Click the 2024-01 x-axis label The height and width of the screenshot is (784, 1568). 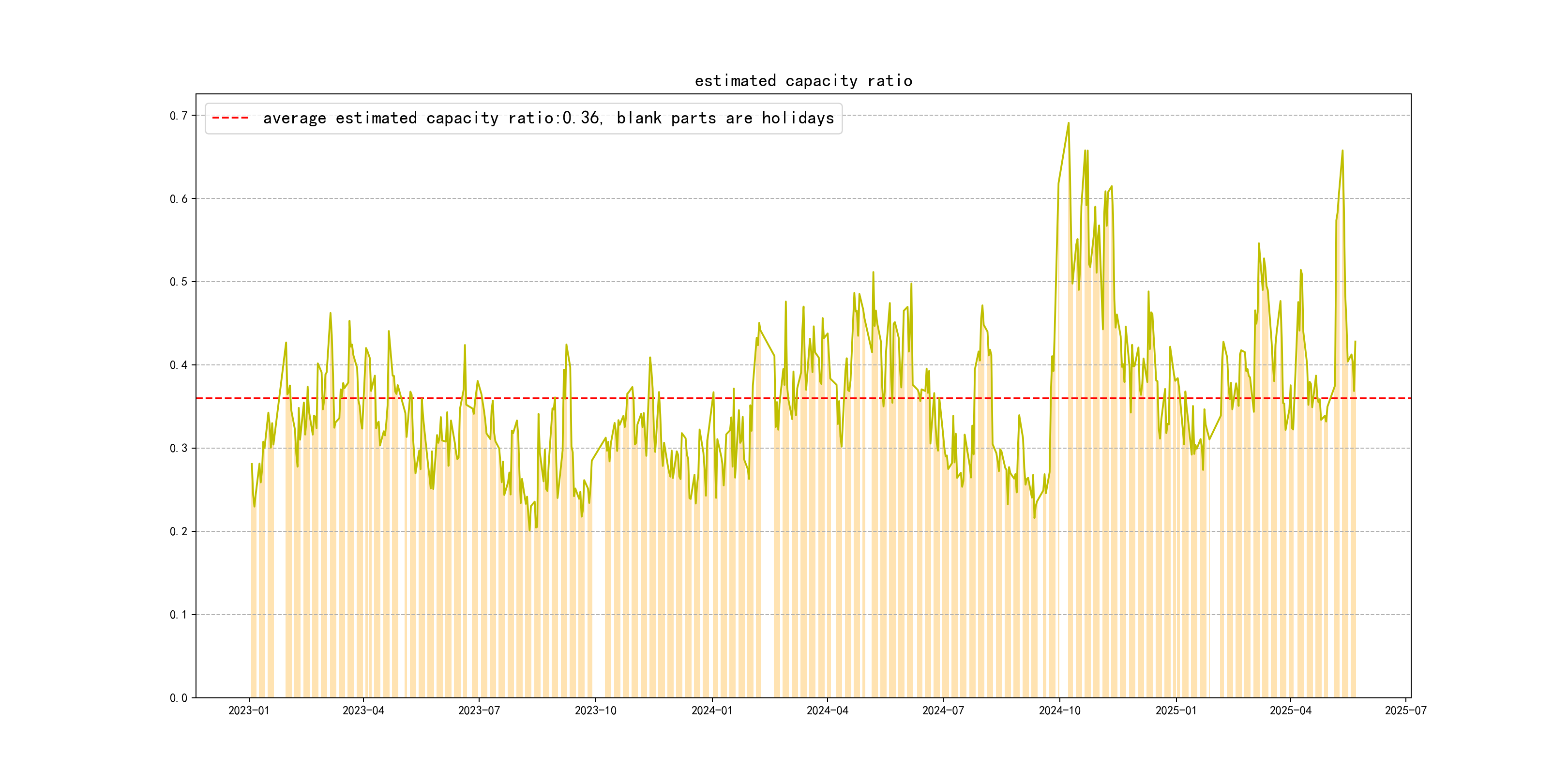tap(711, 710)
